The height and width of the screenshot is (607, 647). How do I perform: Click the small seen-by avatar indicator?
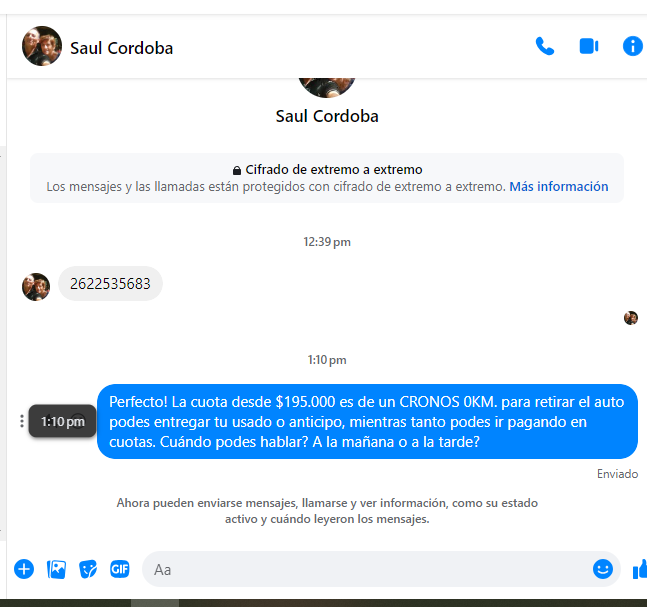pos(630,318)
